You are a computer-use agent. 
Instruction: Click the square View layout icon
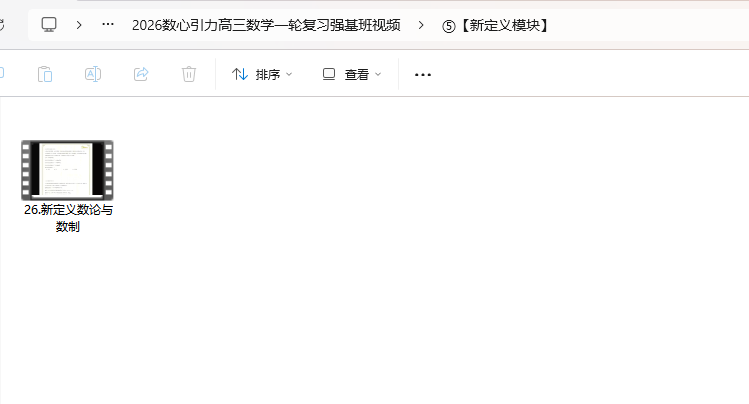click(x=329, y=74)
